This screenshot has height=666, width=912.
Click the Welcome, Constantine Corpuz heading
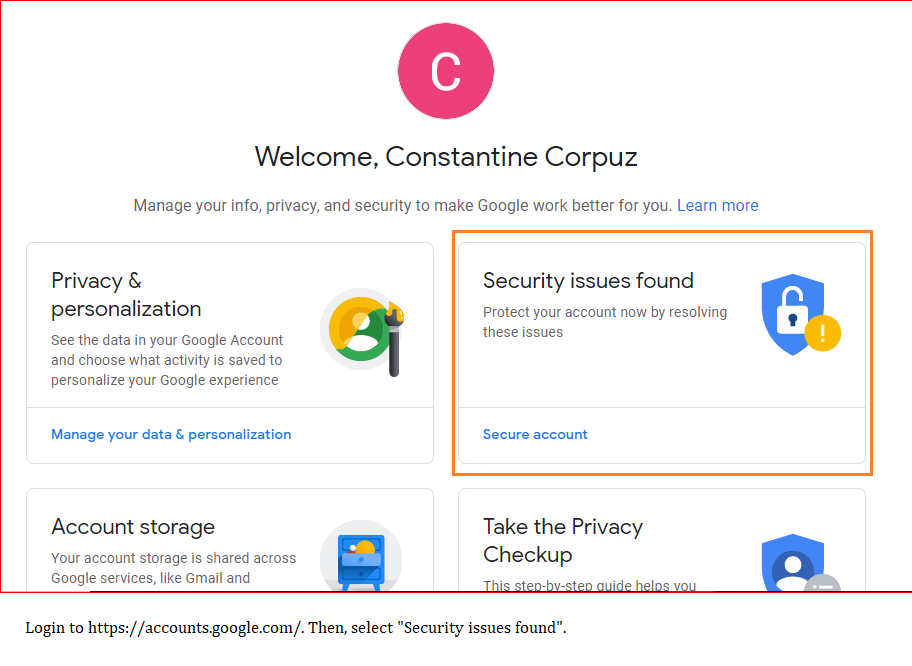tap(446, 156)
